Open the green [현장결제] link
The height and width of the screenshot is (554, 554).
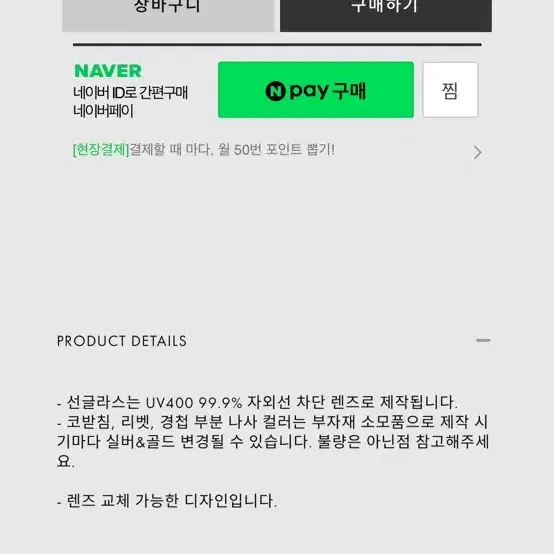click(x=101, y=150)
